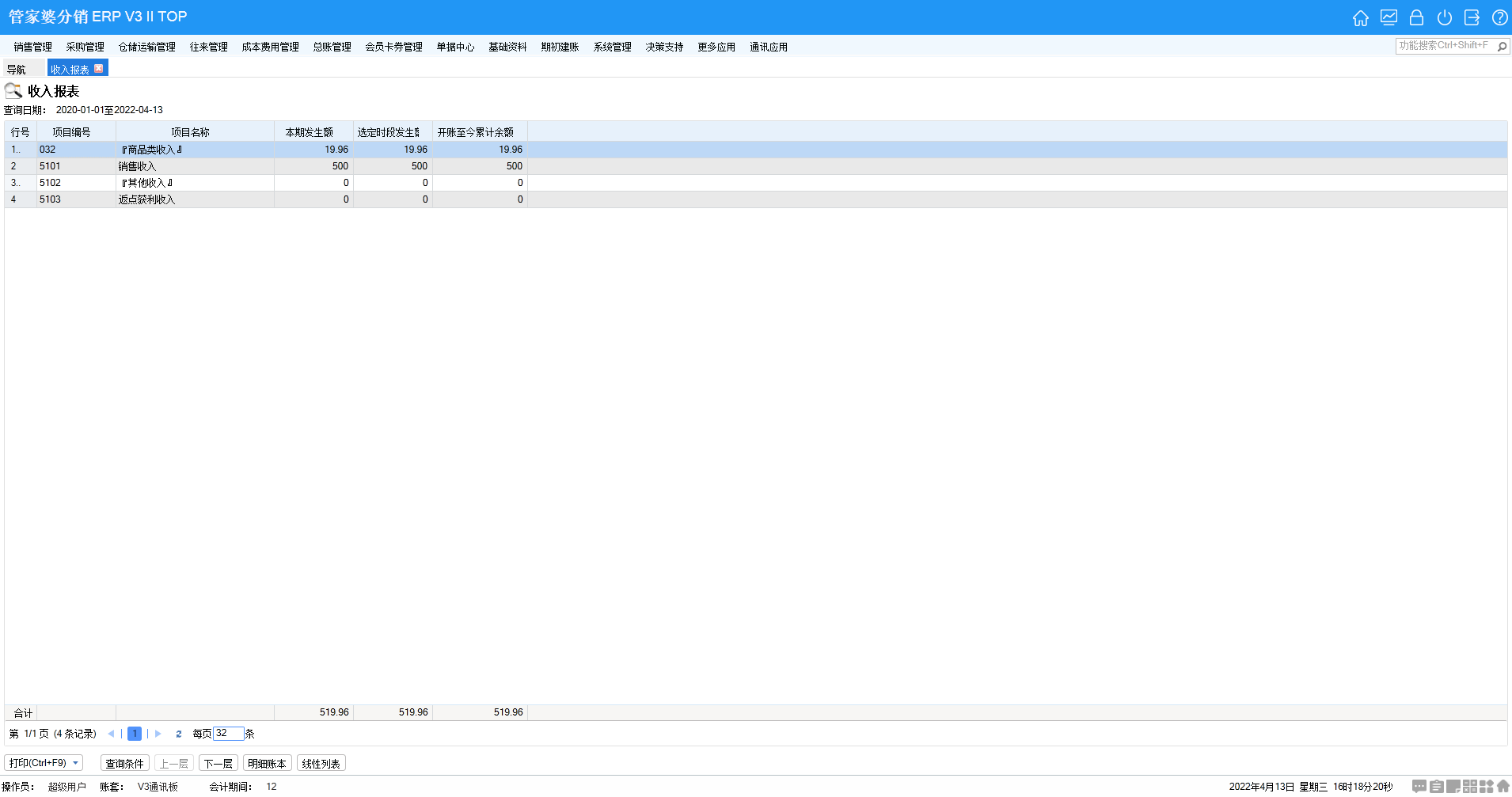Open 期初建账 menu

coord(560,47)
